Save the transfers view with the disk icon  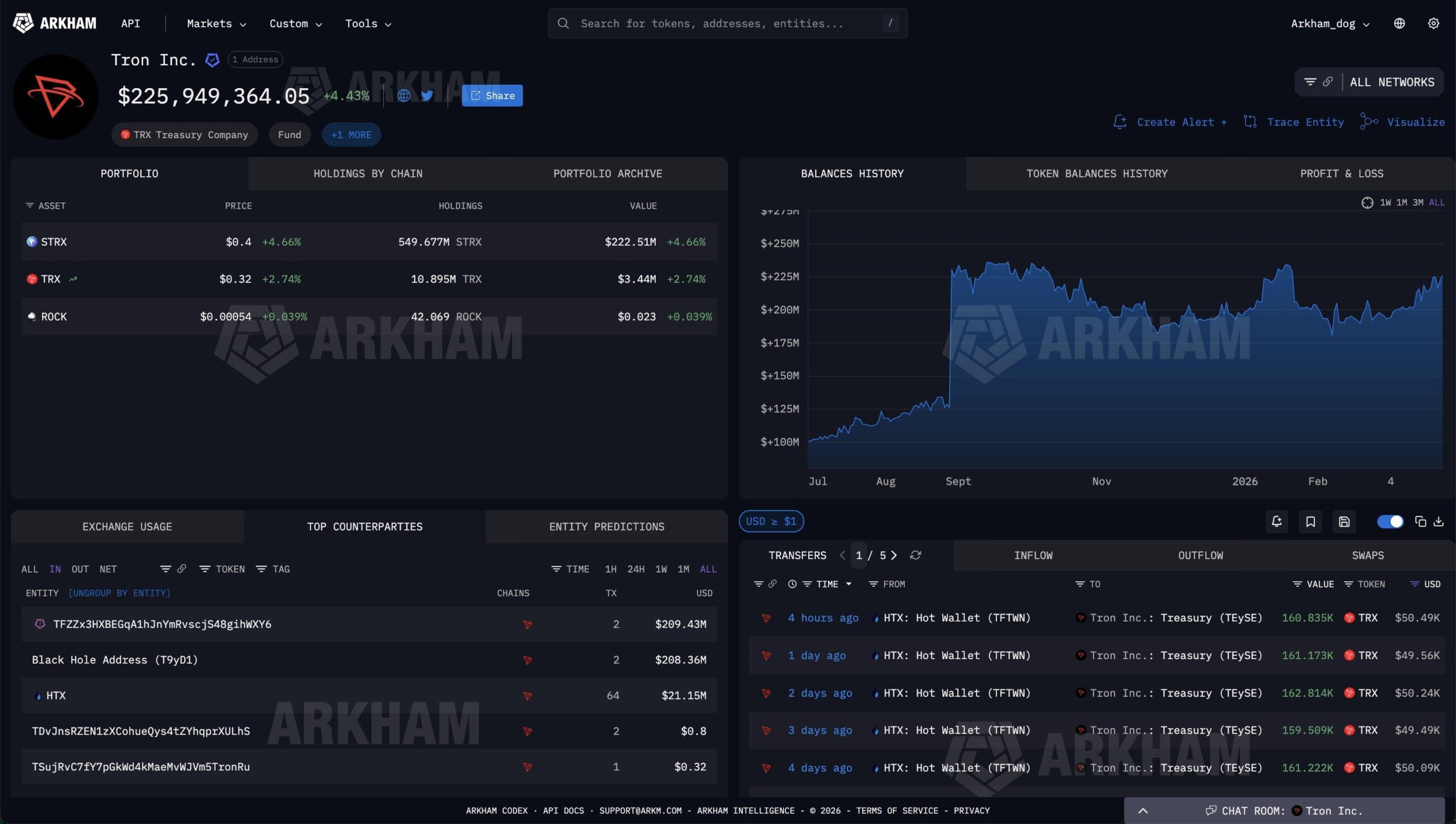(1344, 521)
